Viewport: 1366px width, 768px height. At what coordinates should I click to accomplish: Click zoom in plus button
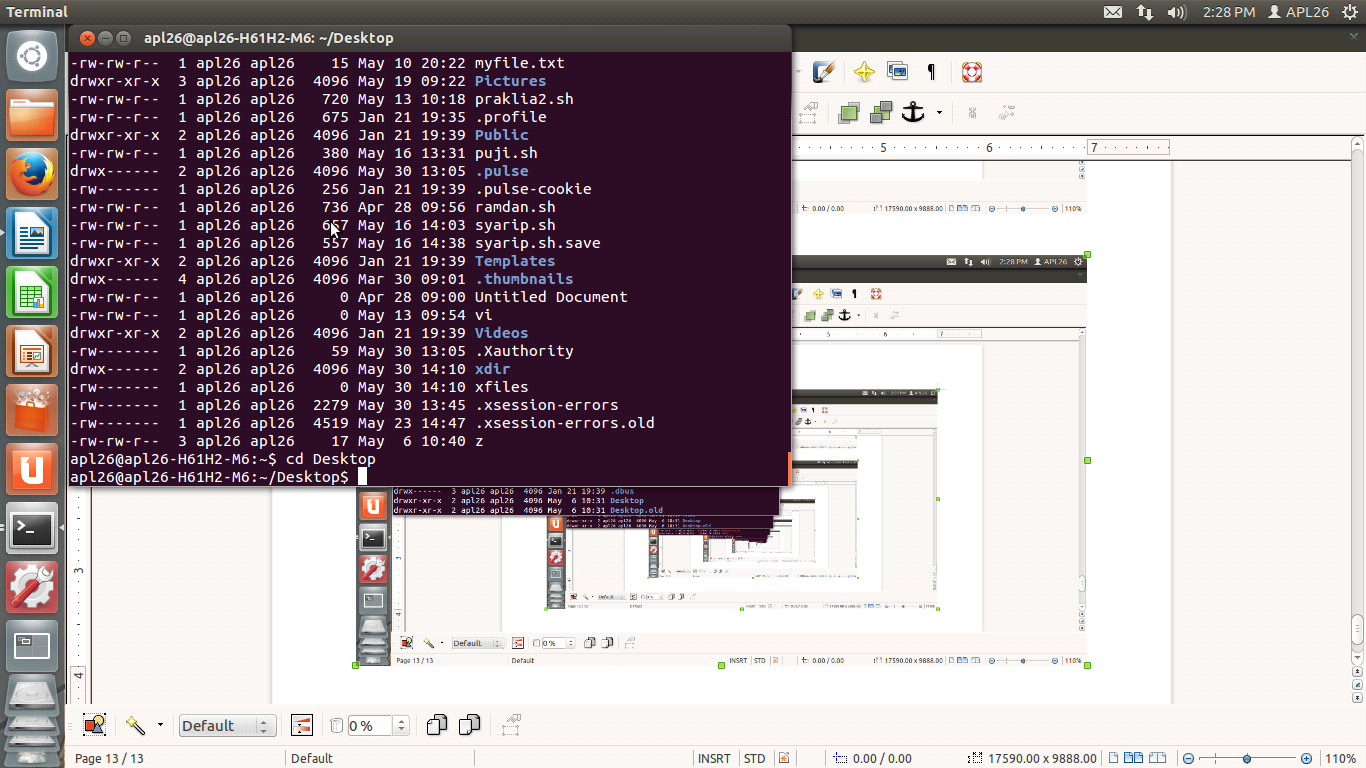pyautogui.click(x=1306, y=758)
